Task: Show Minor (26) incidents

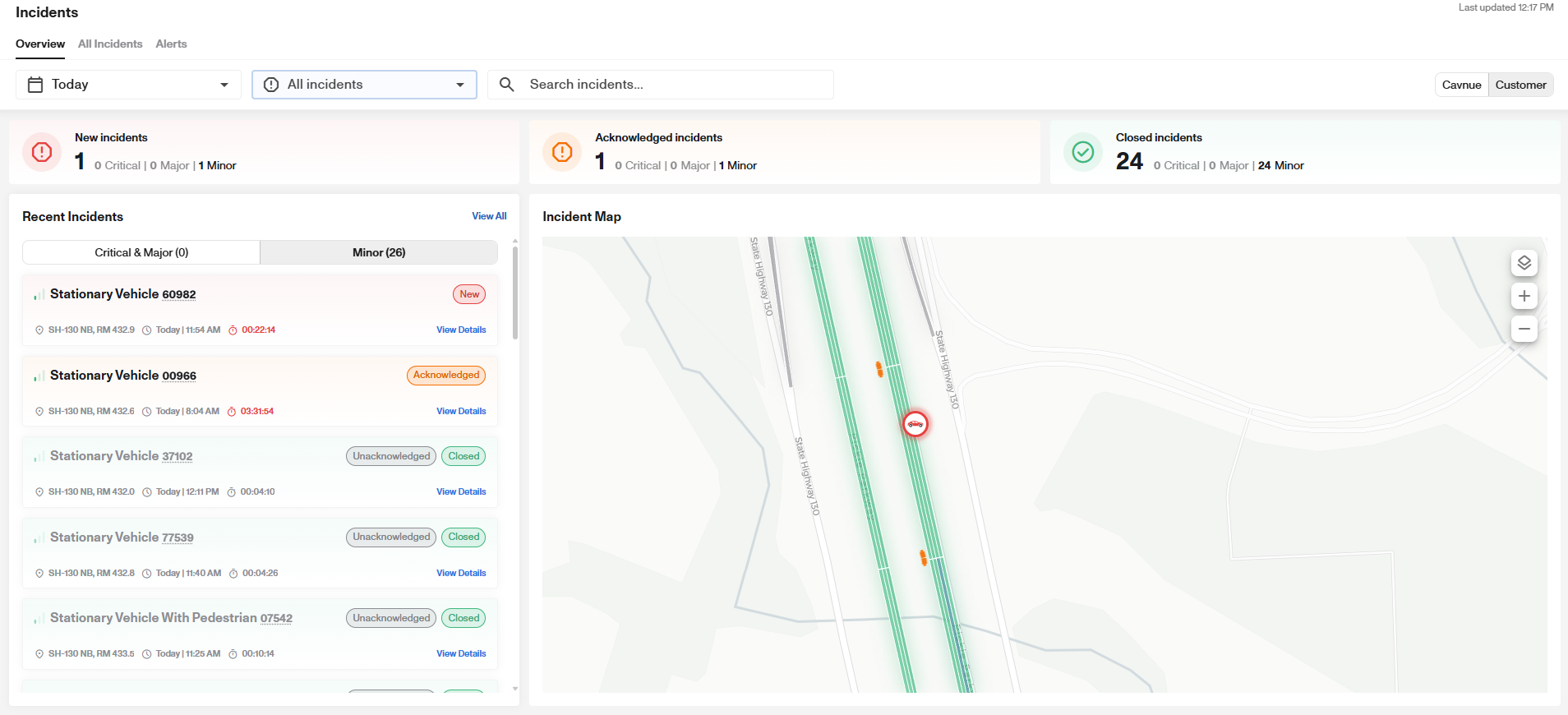Action: (379, 252)
